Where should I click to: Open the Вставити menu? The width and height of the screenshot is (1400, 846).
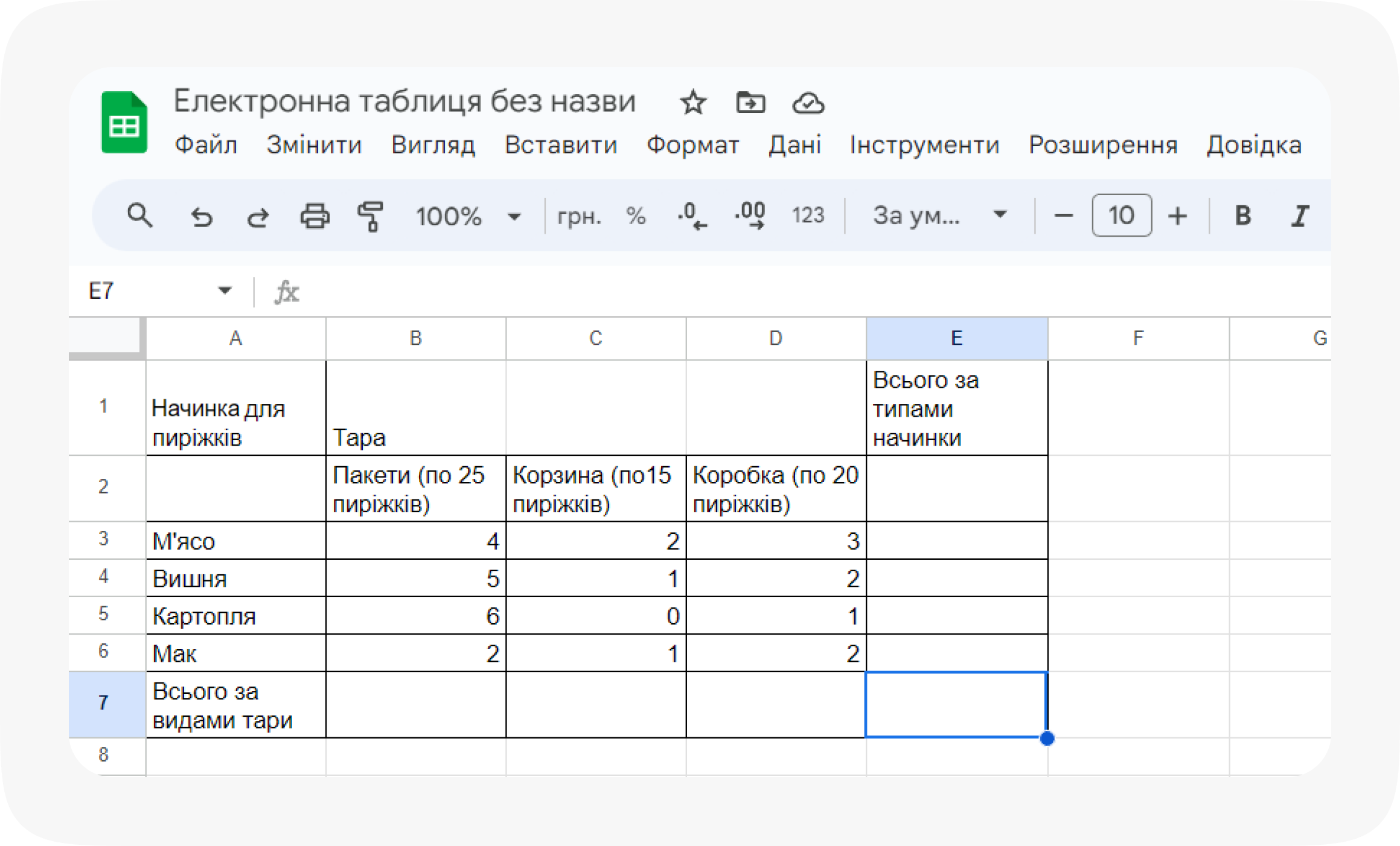(x=561, y=145)
